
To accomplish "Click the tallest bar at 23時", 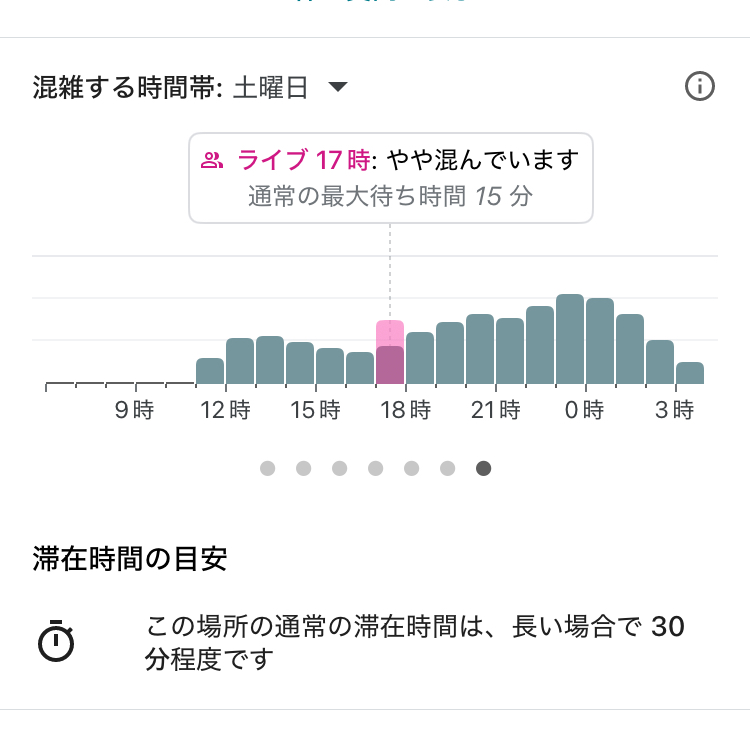I will [570, 339].
